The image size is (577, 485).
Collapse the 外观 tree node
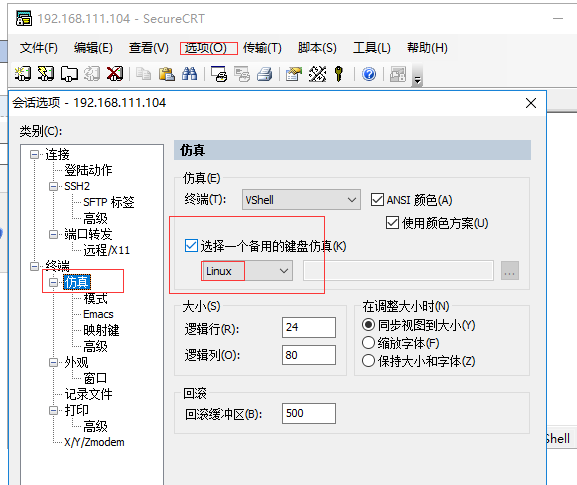(x=53, y=362)
